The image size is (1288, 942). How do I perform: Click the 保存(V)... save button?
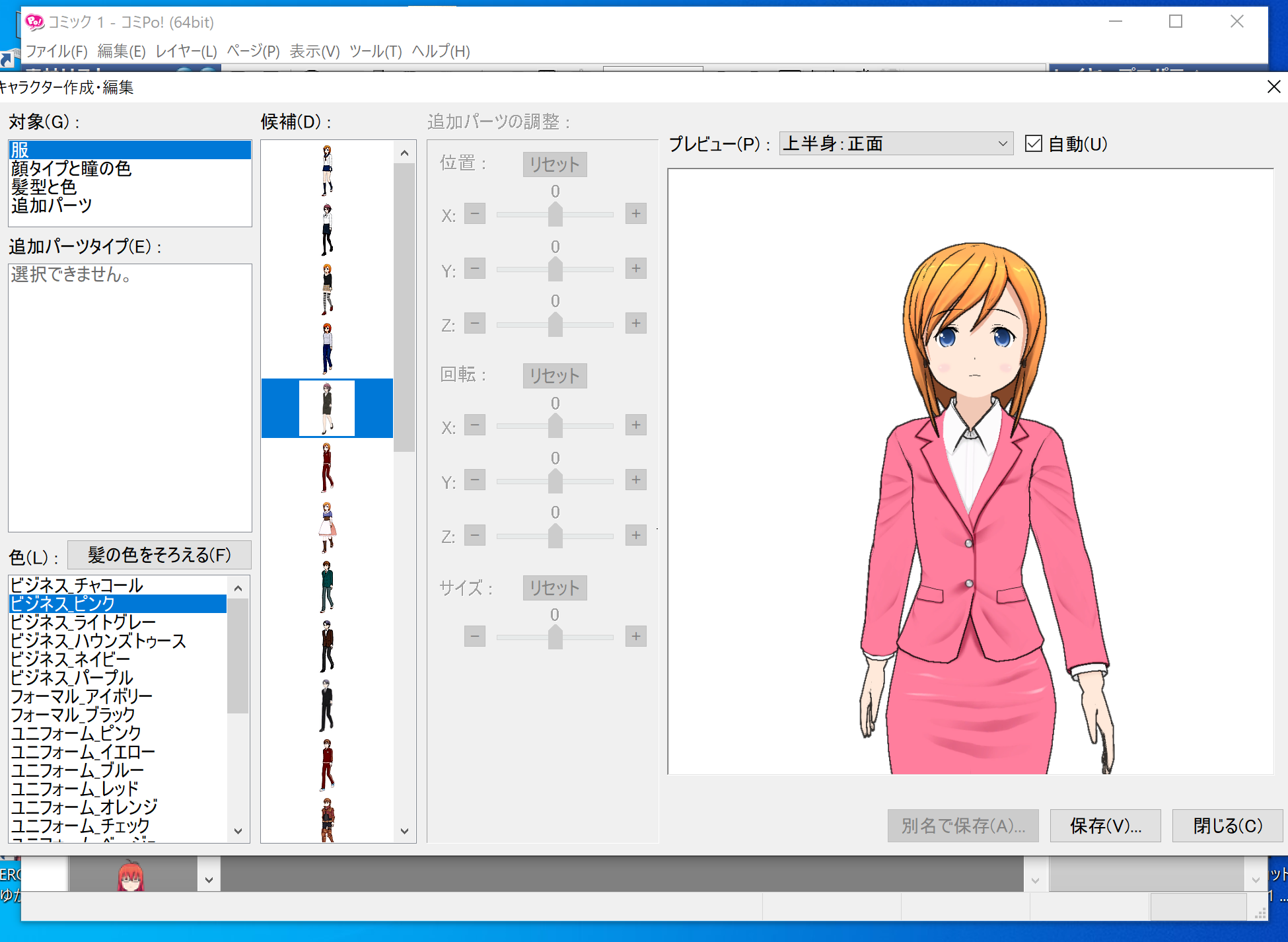tap(1105, 825)
